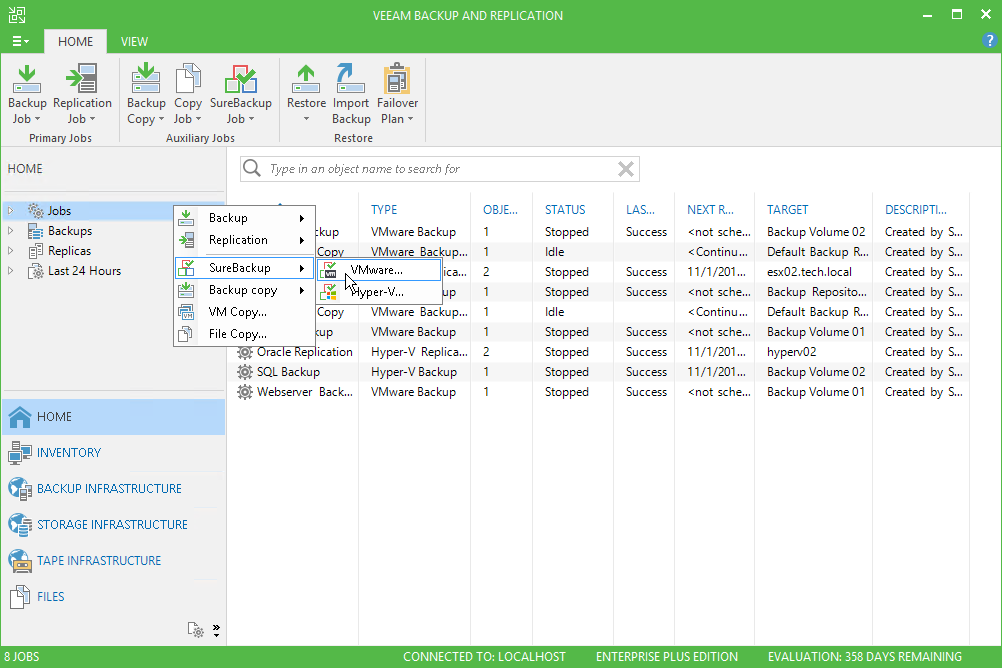Choose Backup in the context menu
This screenshot has width=1002, height=668.
tap(245, 218)
